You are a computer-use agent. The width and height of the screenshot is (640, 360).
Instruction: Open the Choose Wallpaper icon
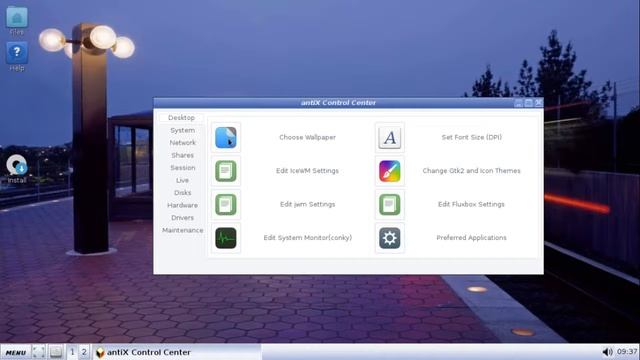pyautogui.click(x=226, y=138)
